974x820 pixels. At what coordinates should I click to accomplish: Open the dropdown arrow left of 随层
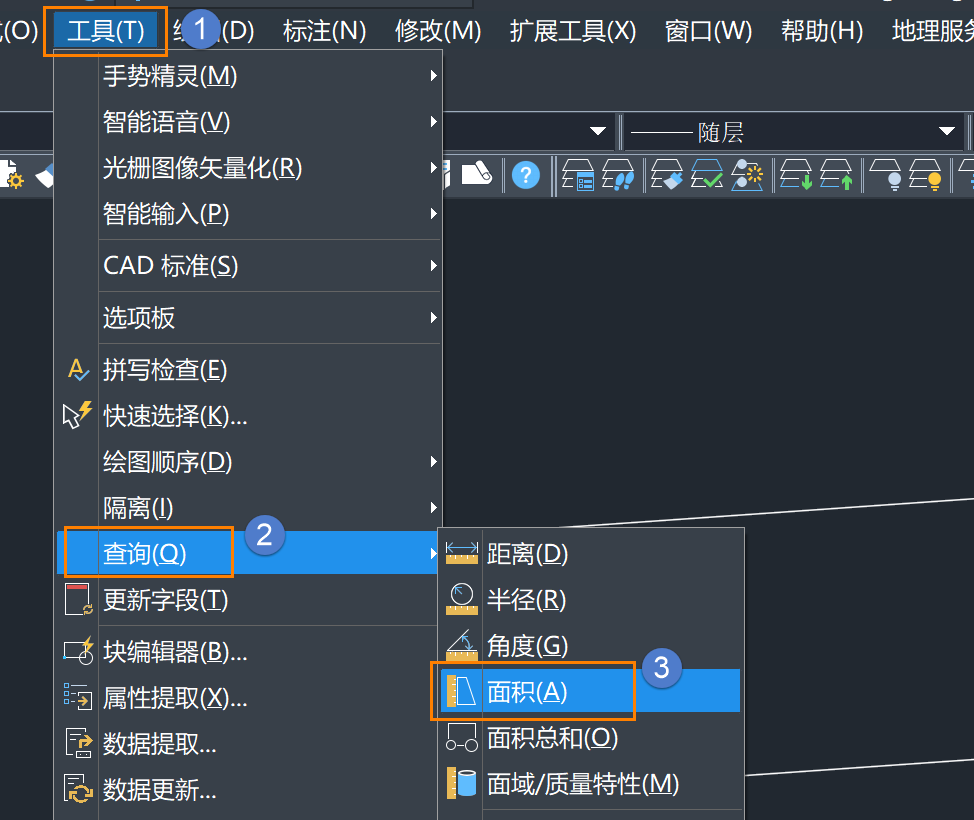pyautogui.click(x=598, y=131)
